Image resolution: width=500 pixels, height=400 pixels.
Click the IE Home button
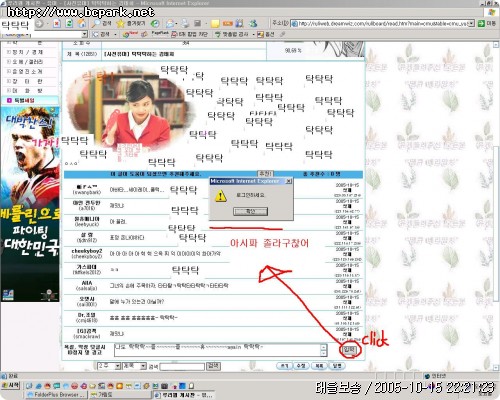tap(82, 24)
